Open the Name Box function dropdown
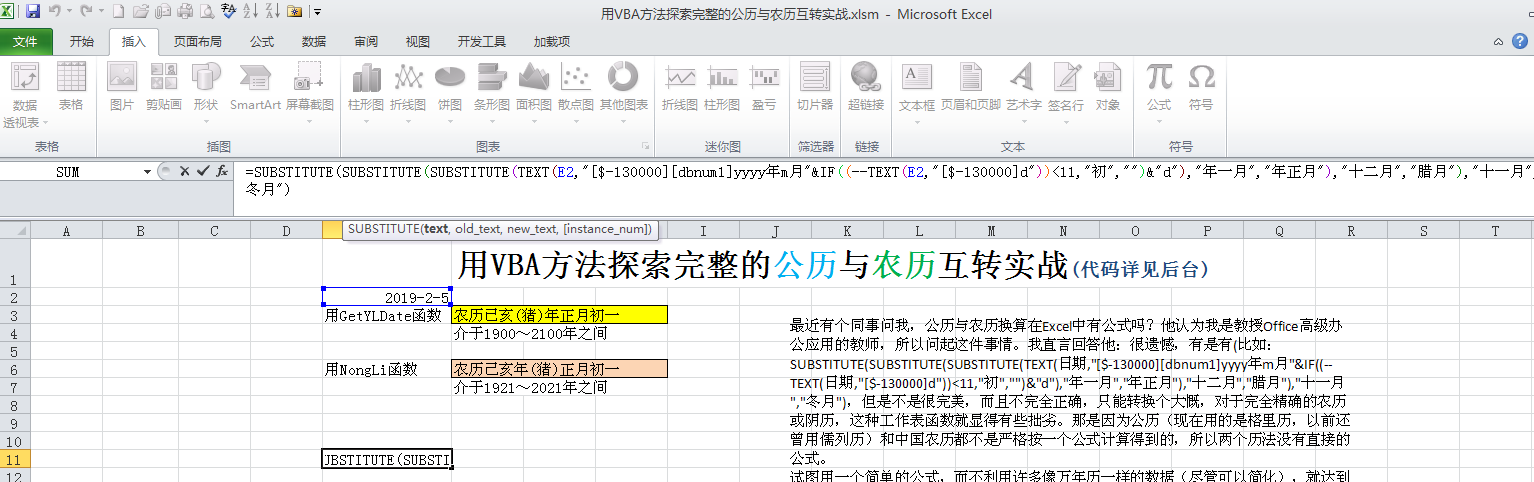Image resolution: width=1534 pixels, height=482 pixels. click(x=146, y=172)
